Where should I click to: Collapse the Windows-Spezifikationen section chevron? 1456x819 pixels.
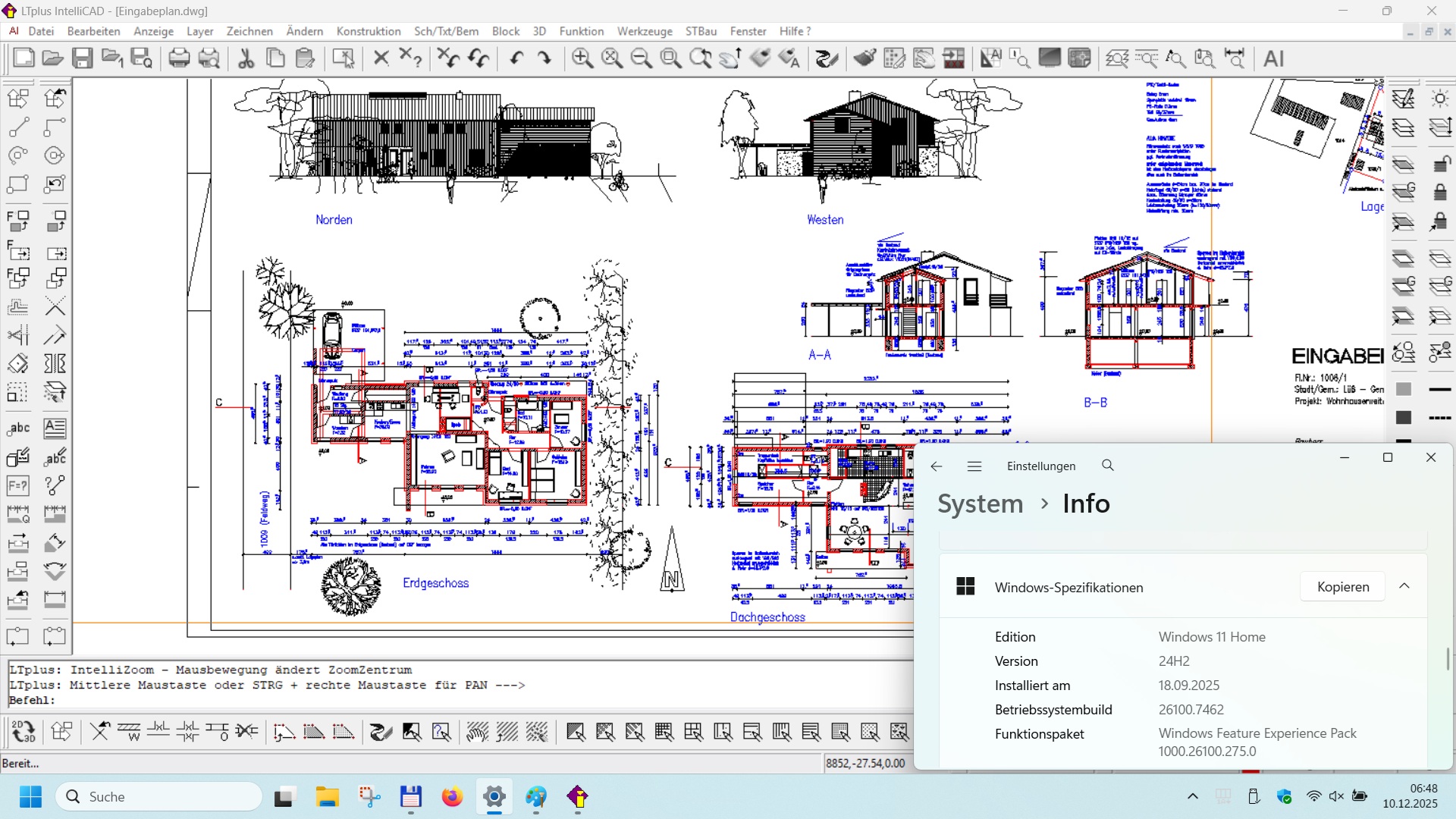point(1404,586)
